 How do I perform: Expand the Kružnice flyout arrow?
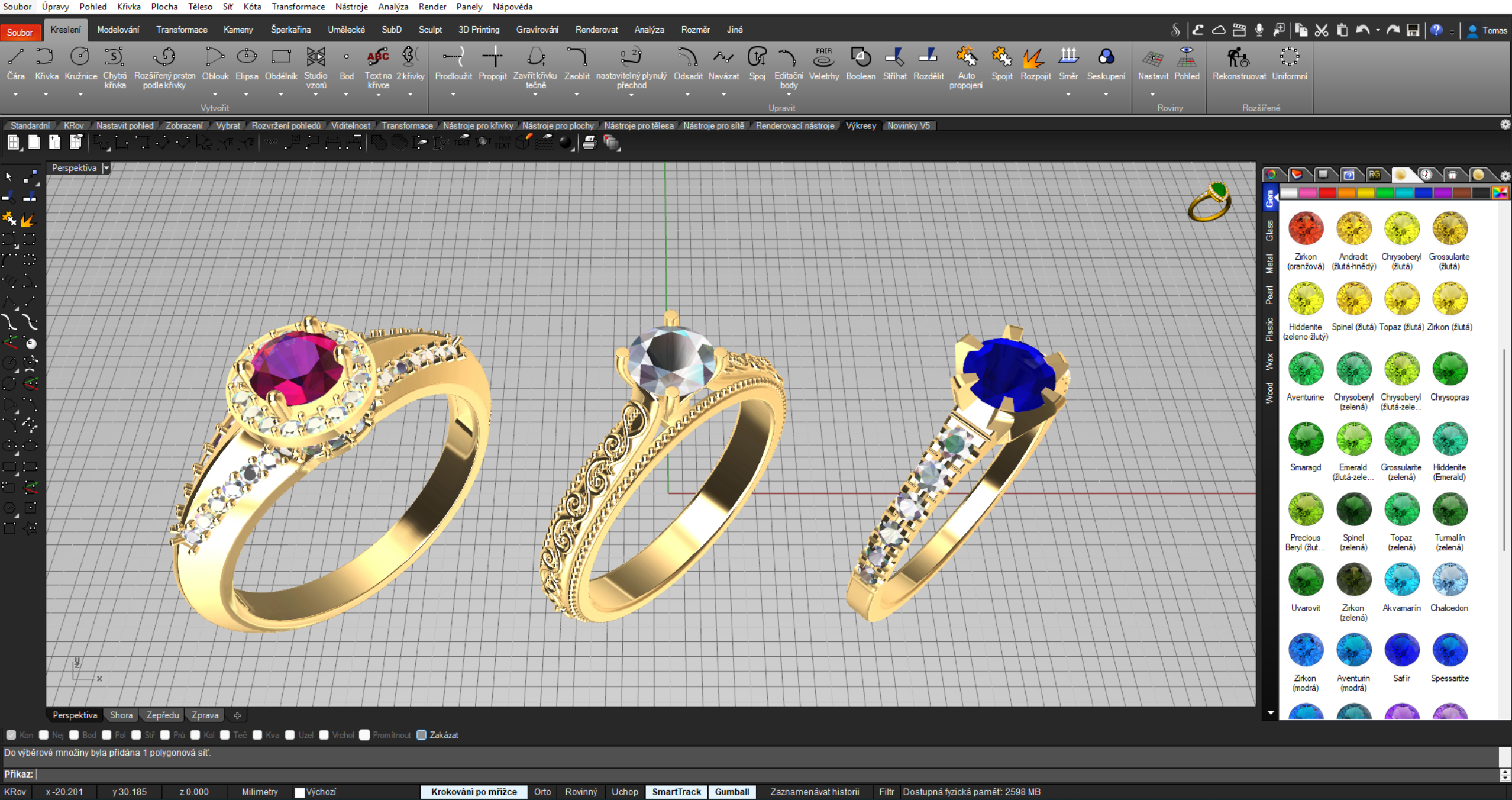pos(80,95)
